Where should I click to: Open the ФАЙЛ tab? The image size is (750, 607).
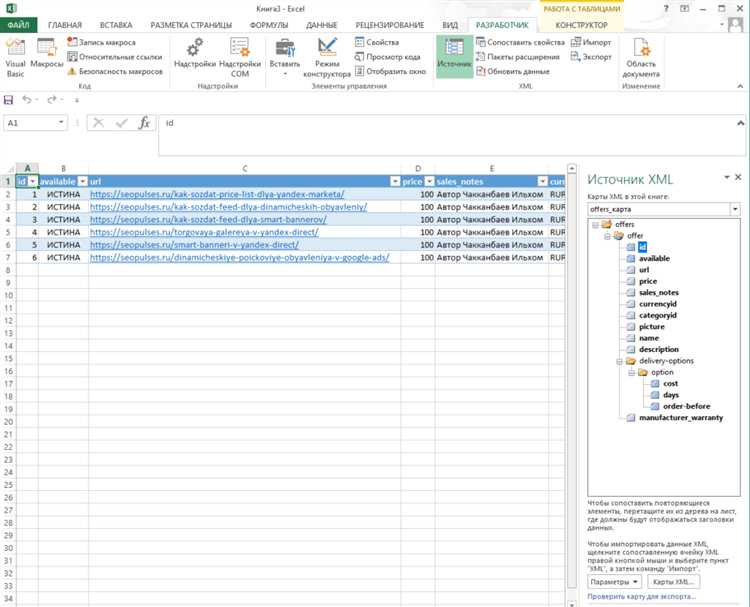18,25
